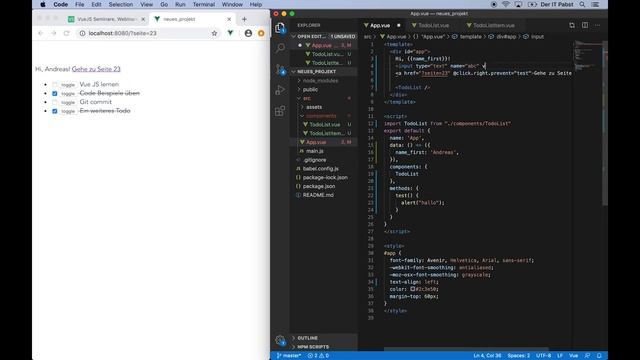The width and height of the screenshot is (640, 360).
Task: Expand the assets folder
Action: point(324,107)
